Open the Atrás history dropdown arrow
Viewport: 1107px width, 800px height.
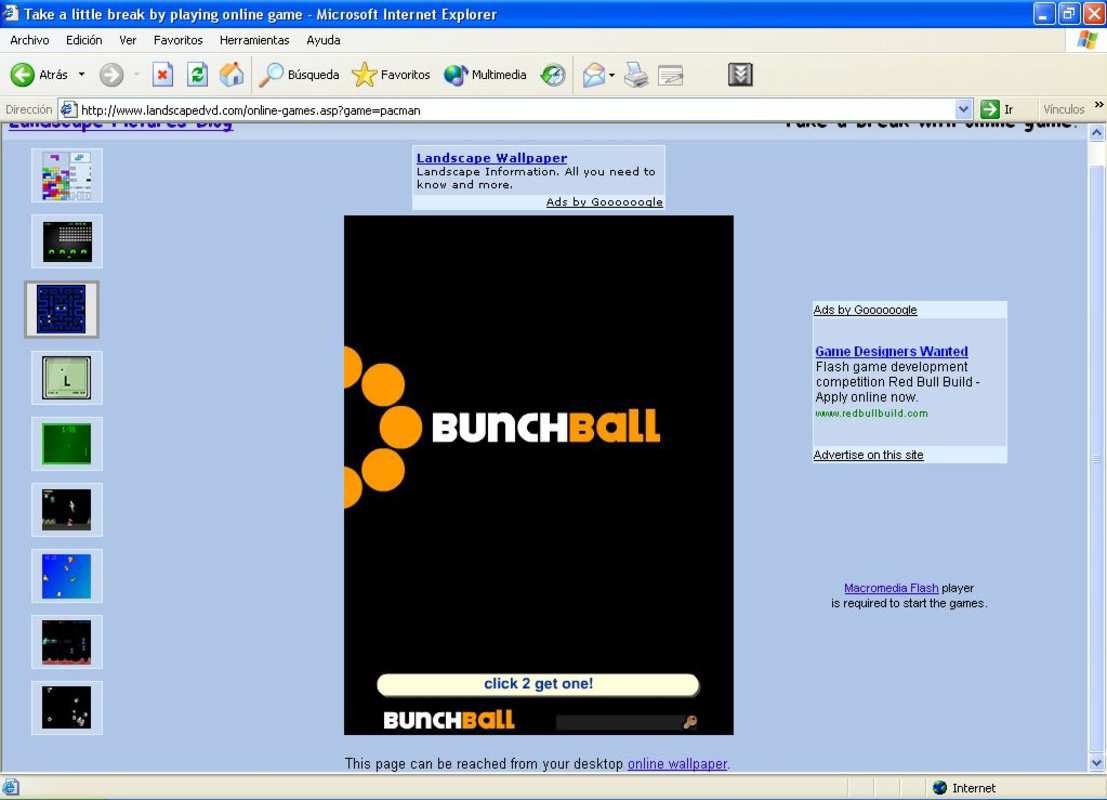tap(81, 74)
